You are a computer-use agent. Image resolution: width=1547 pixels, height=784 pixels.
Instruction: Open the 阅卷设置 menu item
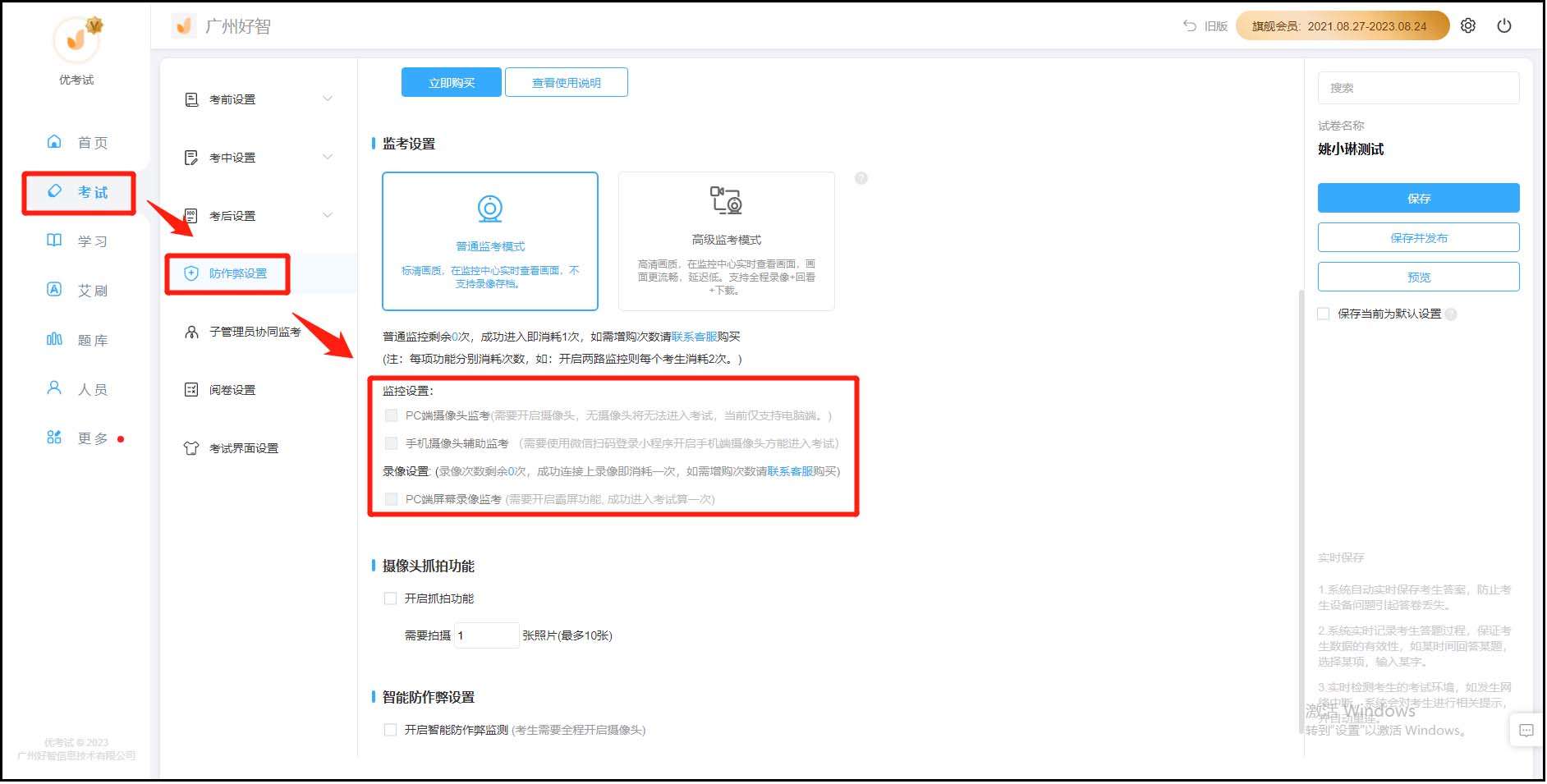point(232,390)
